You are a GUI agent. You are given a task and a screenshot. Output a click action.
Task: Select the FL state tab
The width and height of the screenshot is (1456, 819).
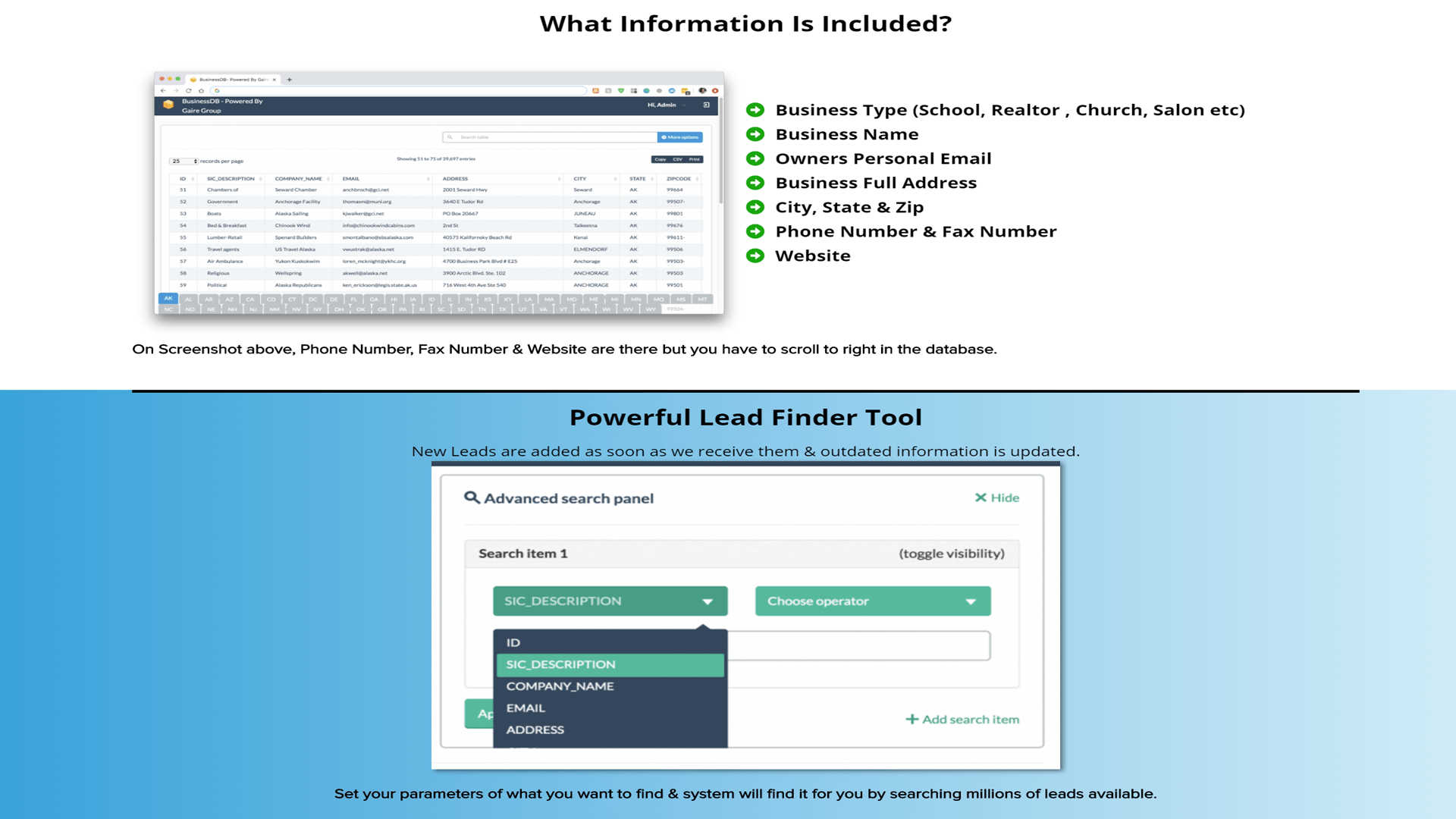tap(353, 300)
